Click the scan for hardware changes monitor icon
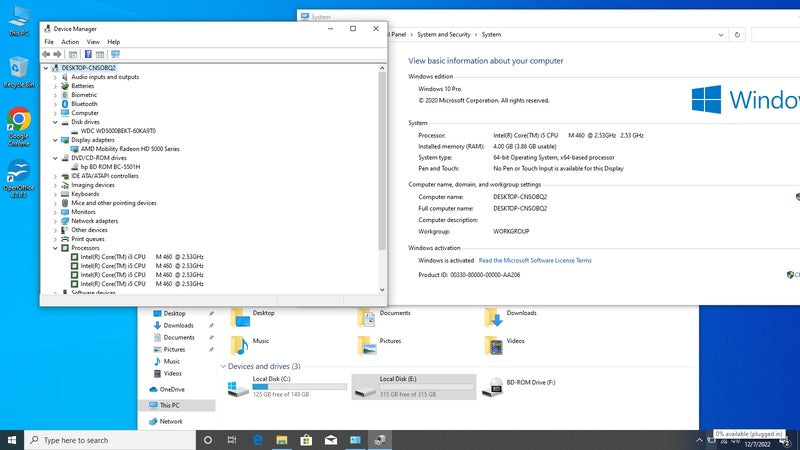This screenshot has height=450, width=800. (x=116, y=54)
